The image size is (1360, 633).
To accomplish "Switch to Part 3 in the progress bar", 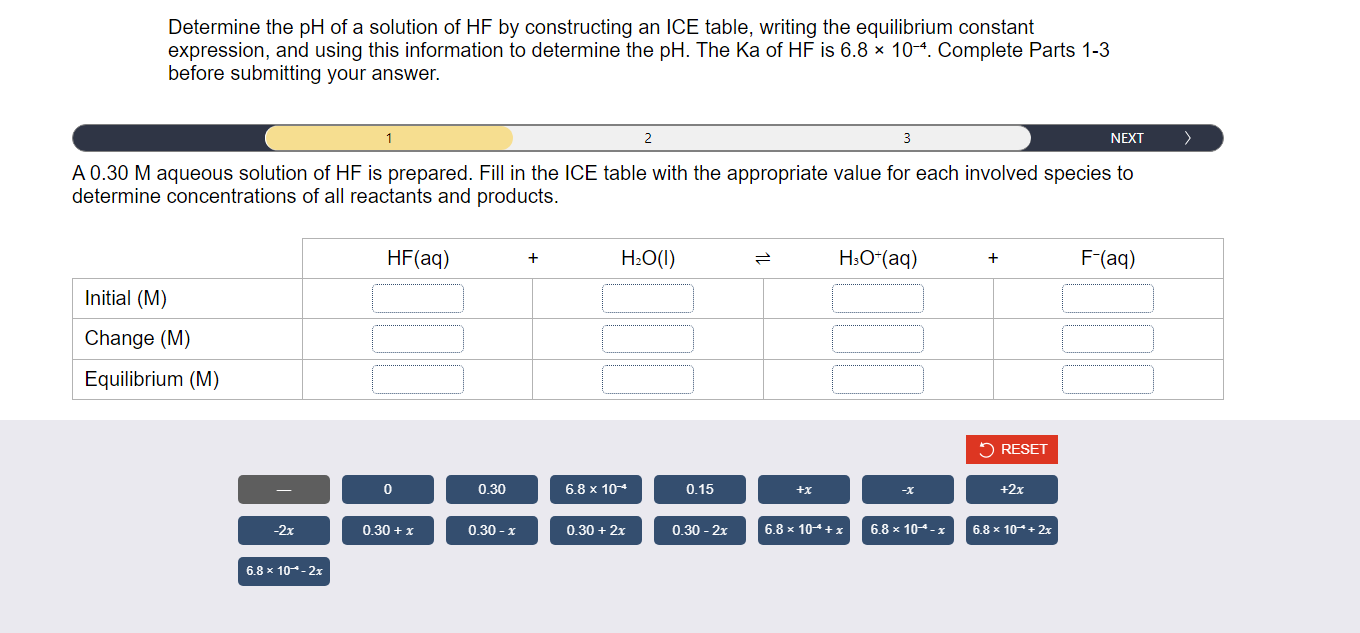I will coord(906,138).
